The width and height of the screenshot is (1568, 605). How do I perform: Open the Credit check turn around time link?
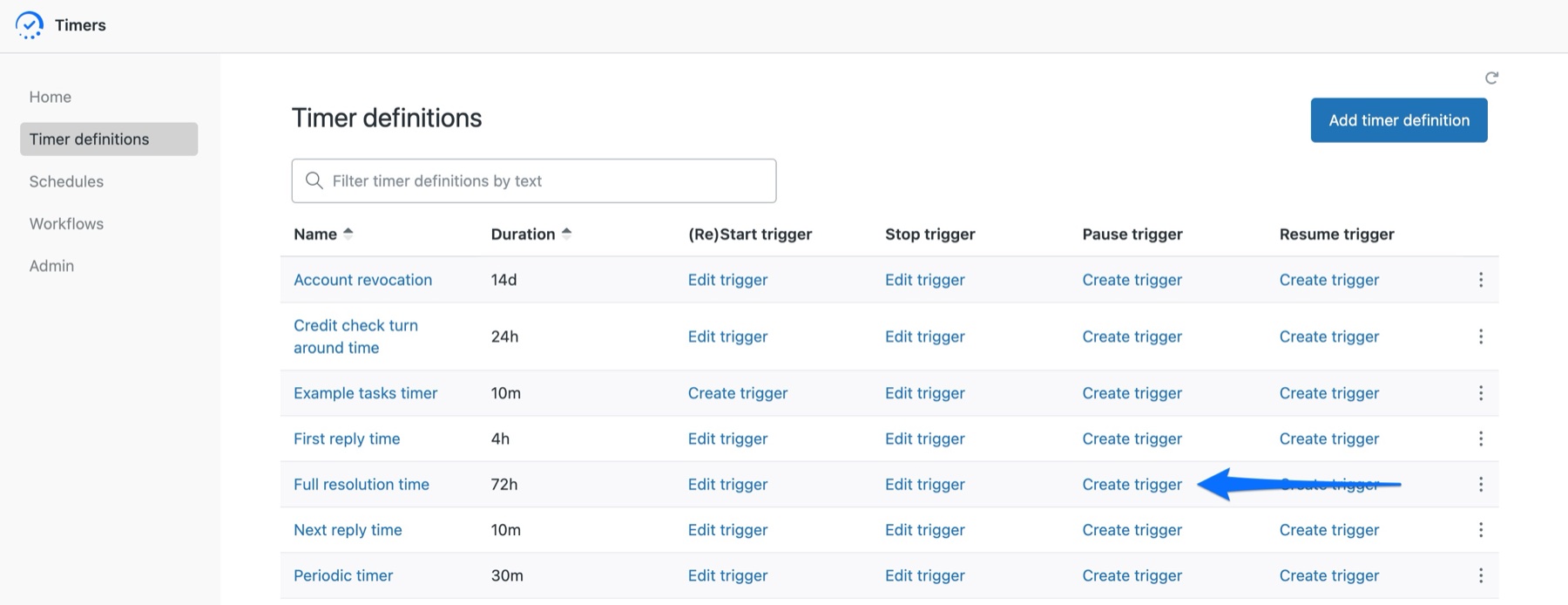355,336
